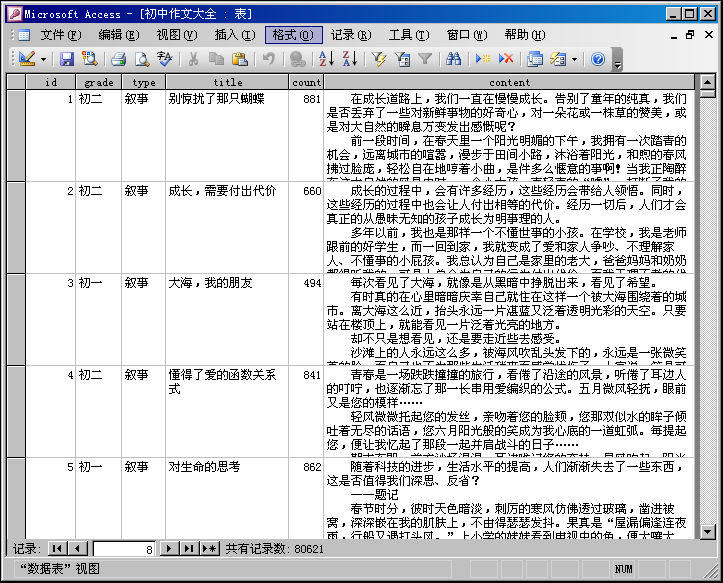
Task: Click the Undo icon
Action: (268, 59)
